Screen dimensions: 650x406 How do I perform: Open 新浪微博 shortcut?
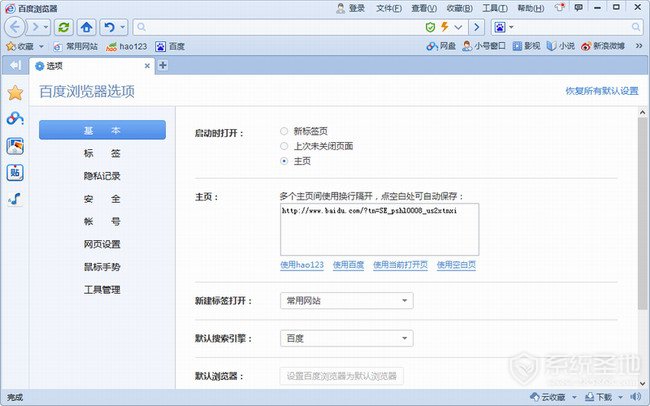(603, 46)
